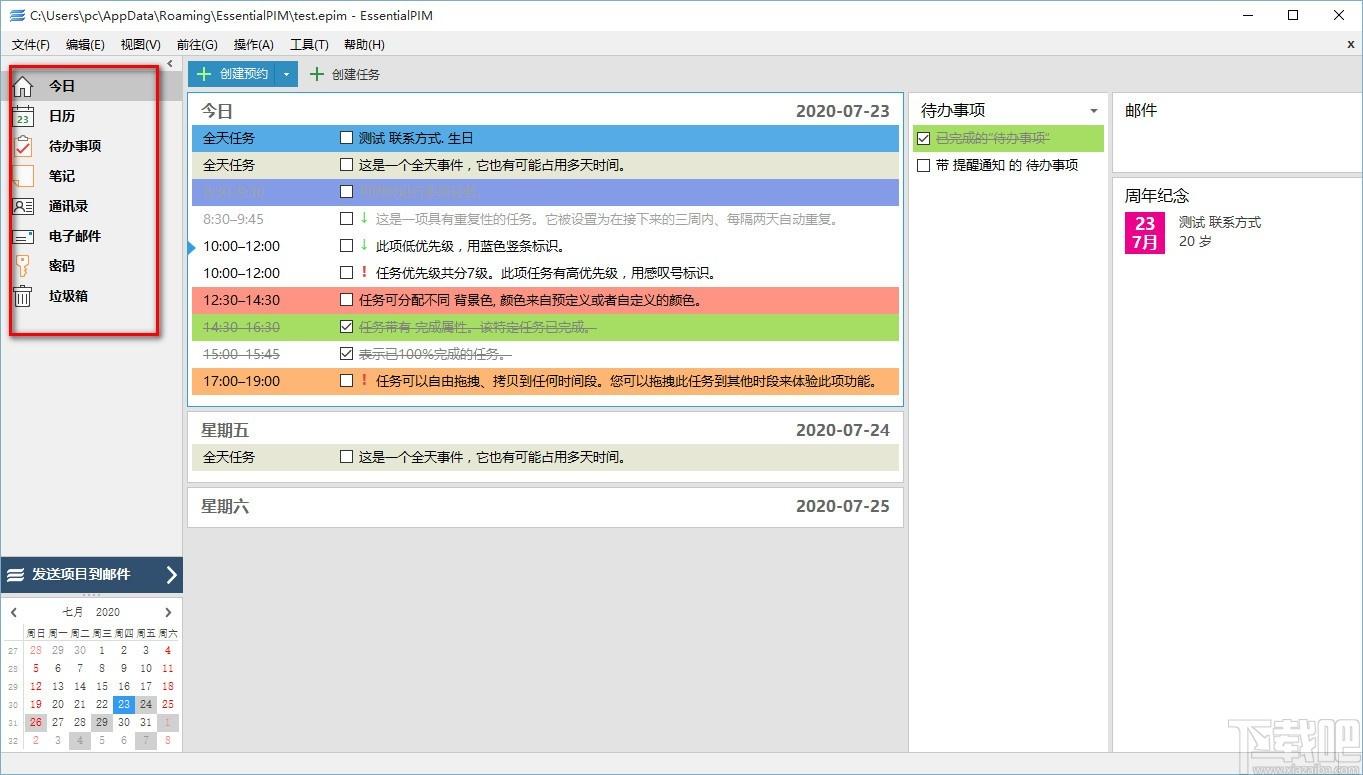Click the 邮件 panel header
This screenshot has width=1363, height=775.
pos(1141,111)
